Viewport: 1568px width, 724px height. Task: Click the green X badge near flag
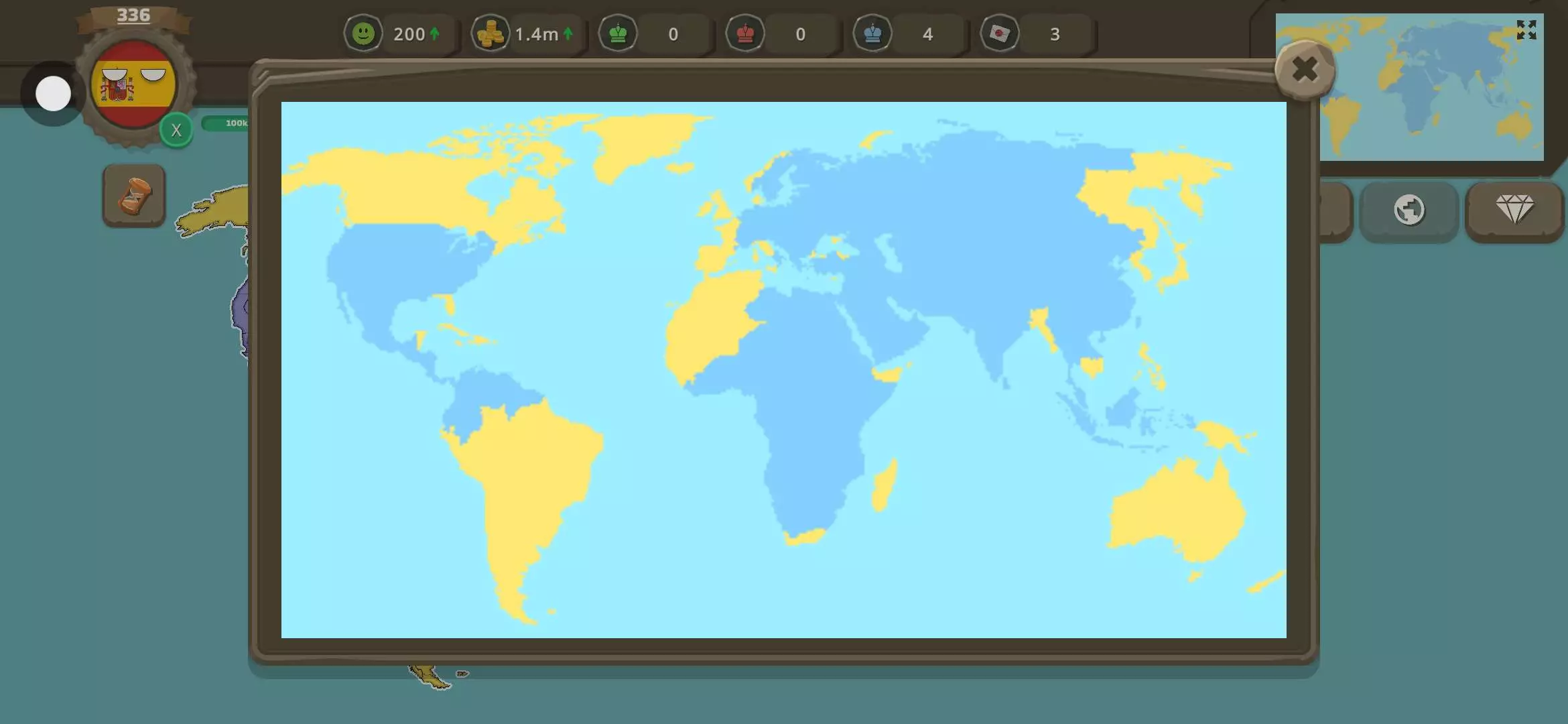tap(176, 130)
